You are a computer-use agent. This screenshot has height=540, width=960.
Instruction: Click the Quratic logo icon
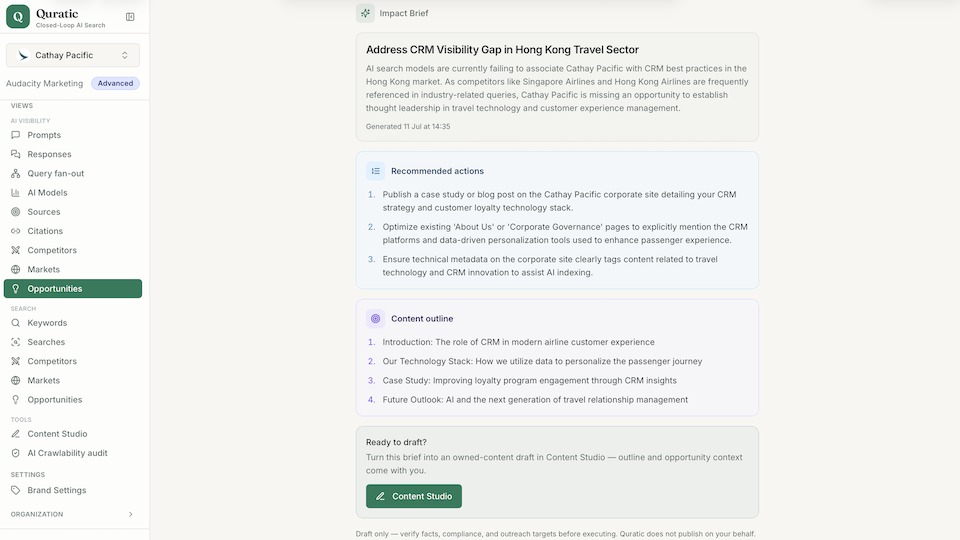point(18,17)
